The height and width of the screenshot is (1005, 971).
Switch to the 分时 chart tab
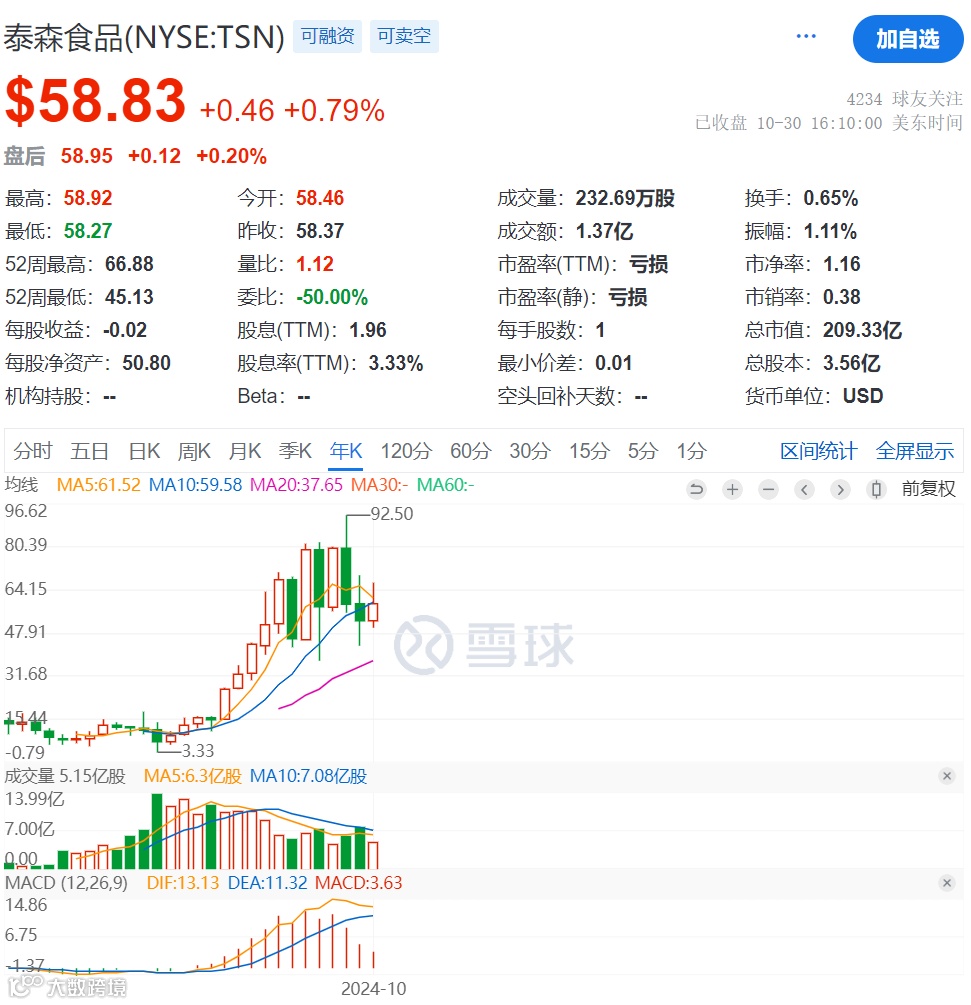point(33,451)
